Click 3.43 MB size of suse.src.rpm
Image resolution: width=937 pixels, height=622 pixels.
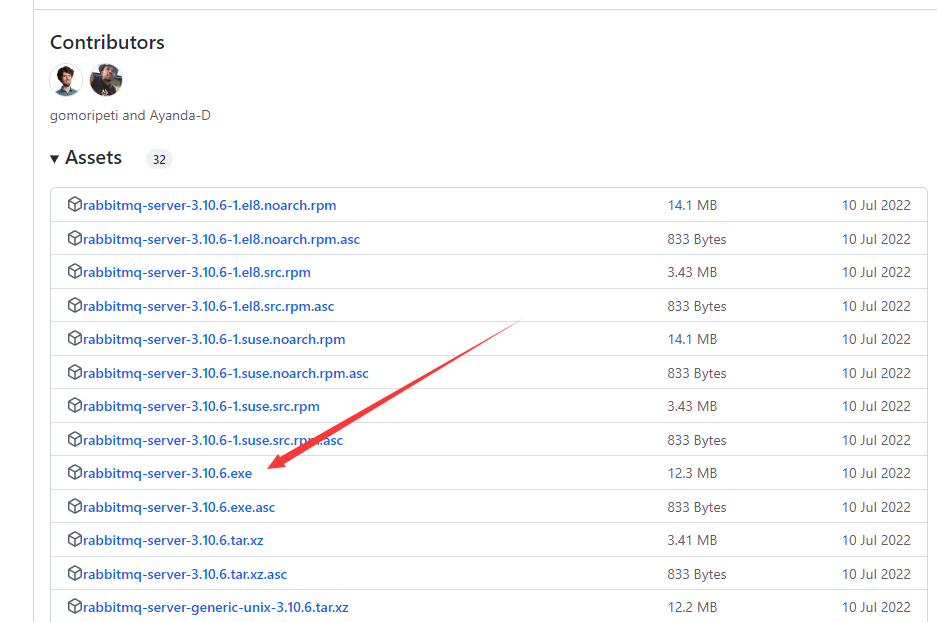click(x=692, y=406)
